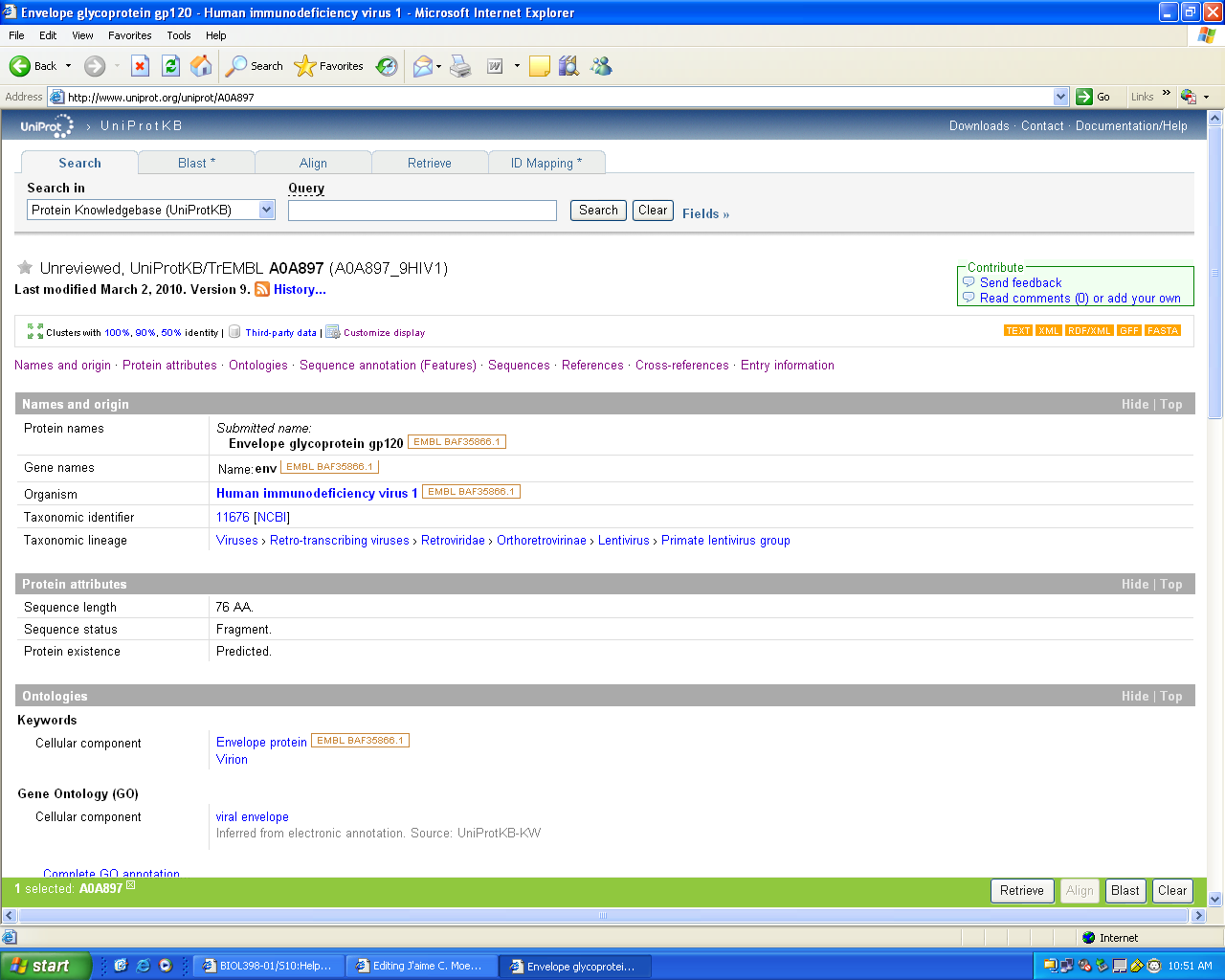Click the horizontal scrollbar thumb
Viewport: 1225px width, 980px height.
point(603,916)
